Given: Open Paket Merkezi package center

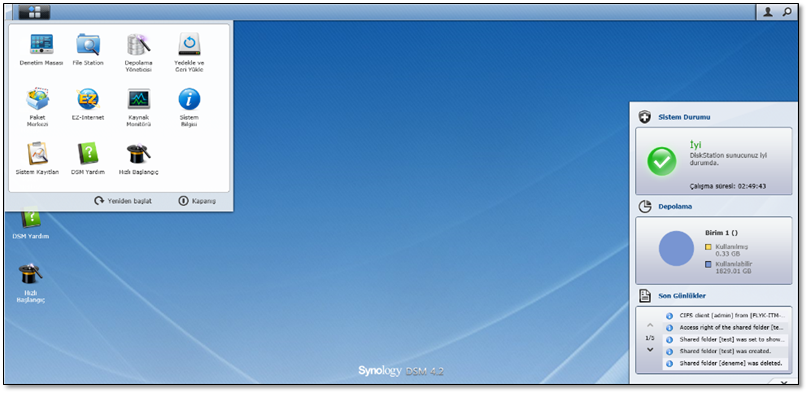Looking at the screenshot, I should point(38,107).
